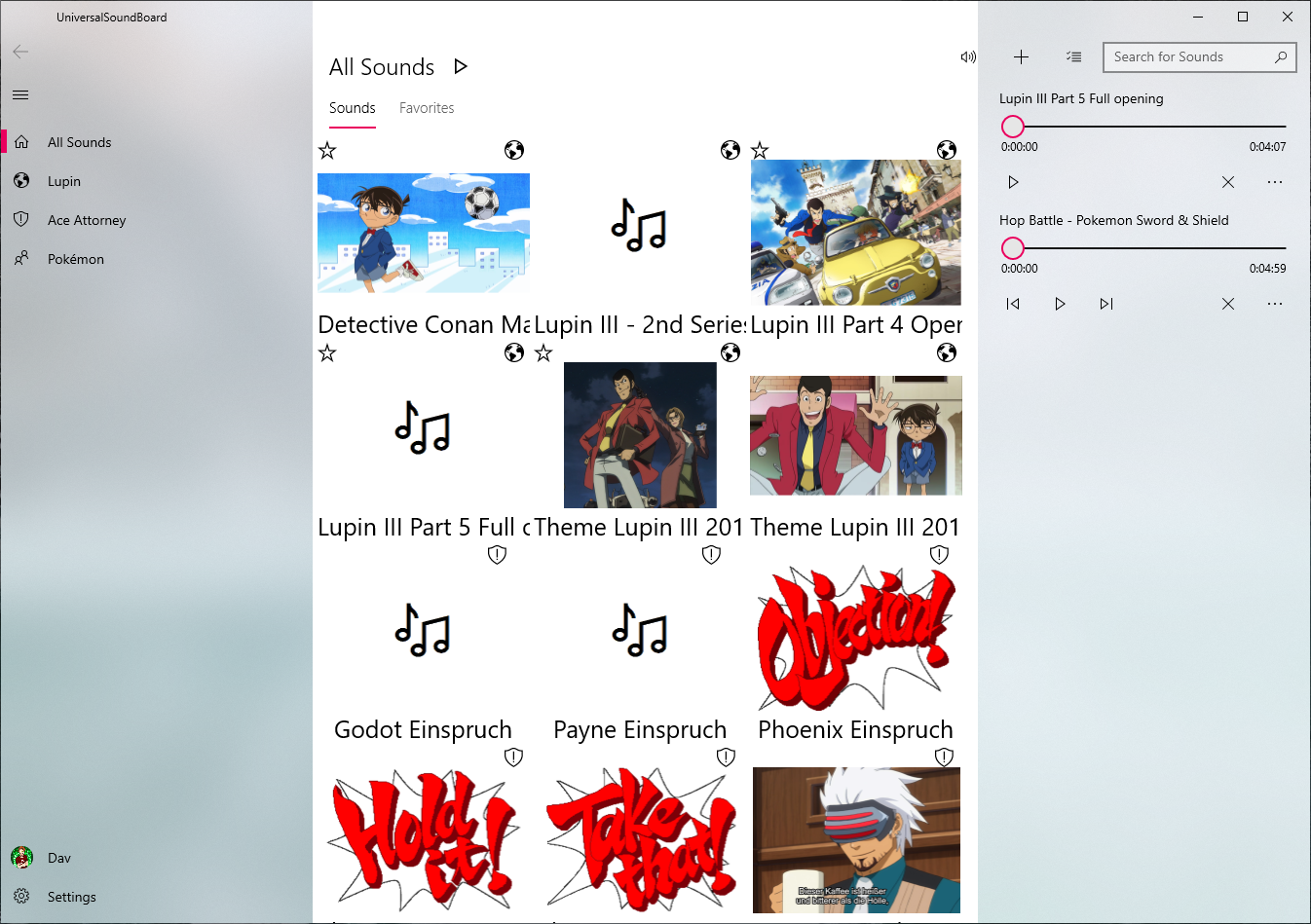Play all sounds button beside All Sounds title
1311x924 pixels.
pyautogui.click(x=461, y=66)
